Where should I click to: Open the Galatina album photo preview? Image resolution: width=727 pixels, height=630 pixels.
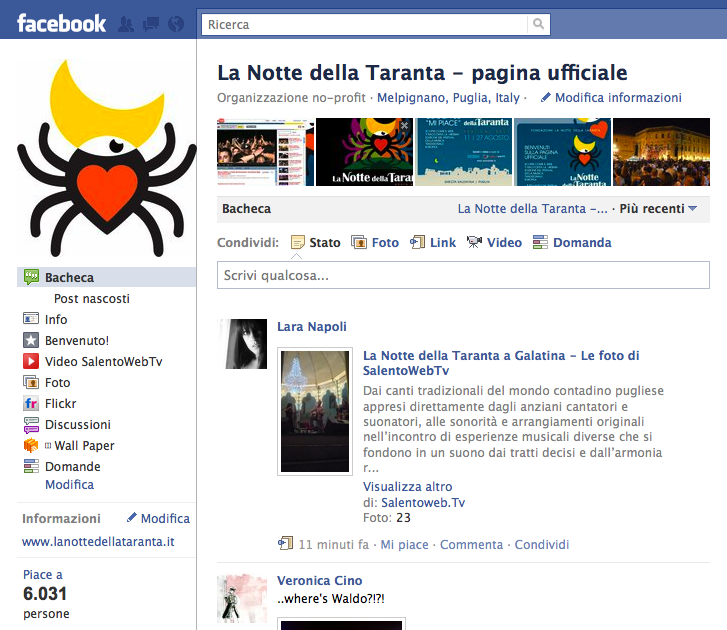315,411
